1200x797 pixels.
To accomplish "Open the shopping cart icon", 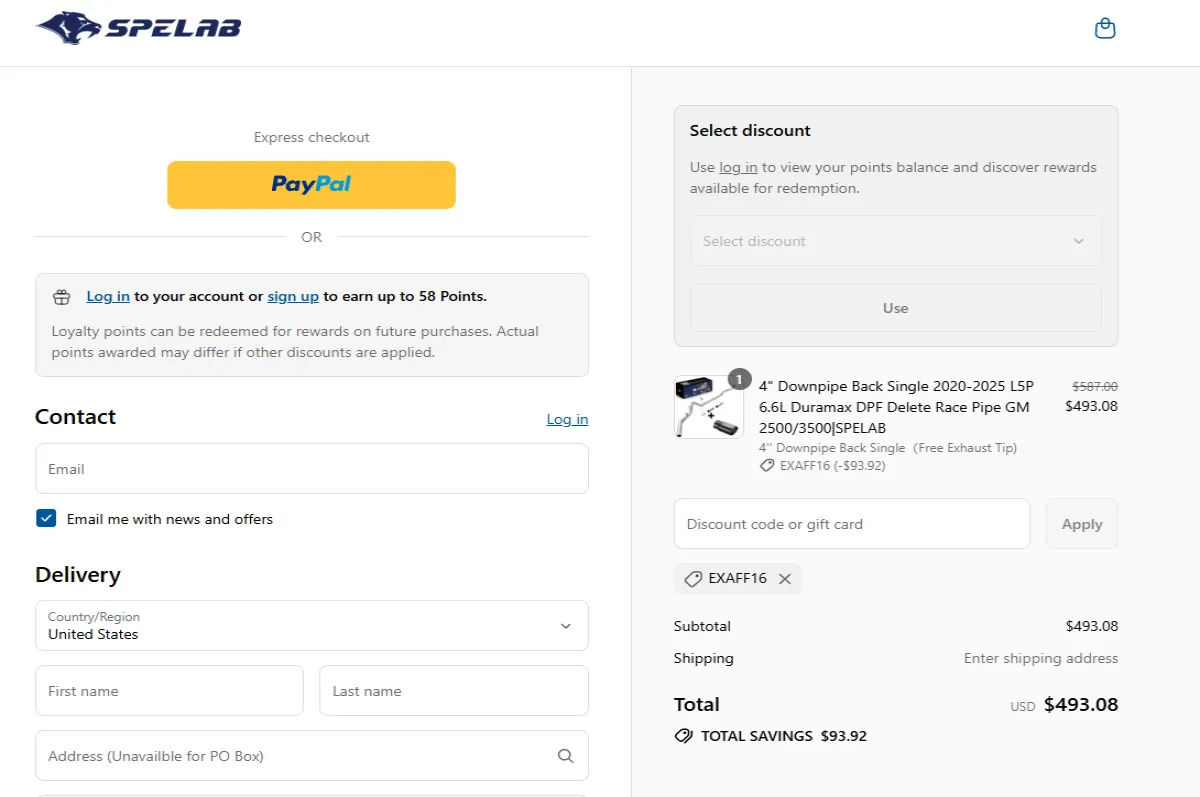I will tap(1105, 27).
